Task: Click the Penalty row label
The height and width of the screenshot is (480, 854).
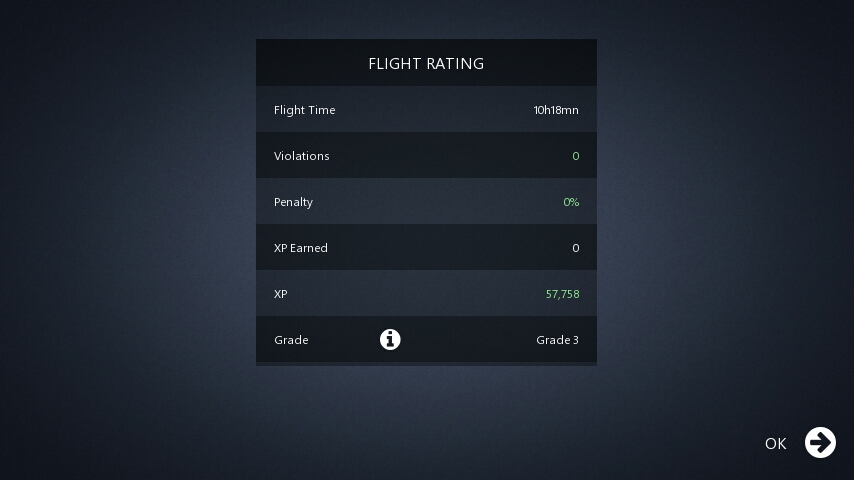Action: 294,202
